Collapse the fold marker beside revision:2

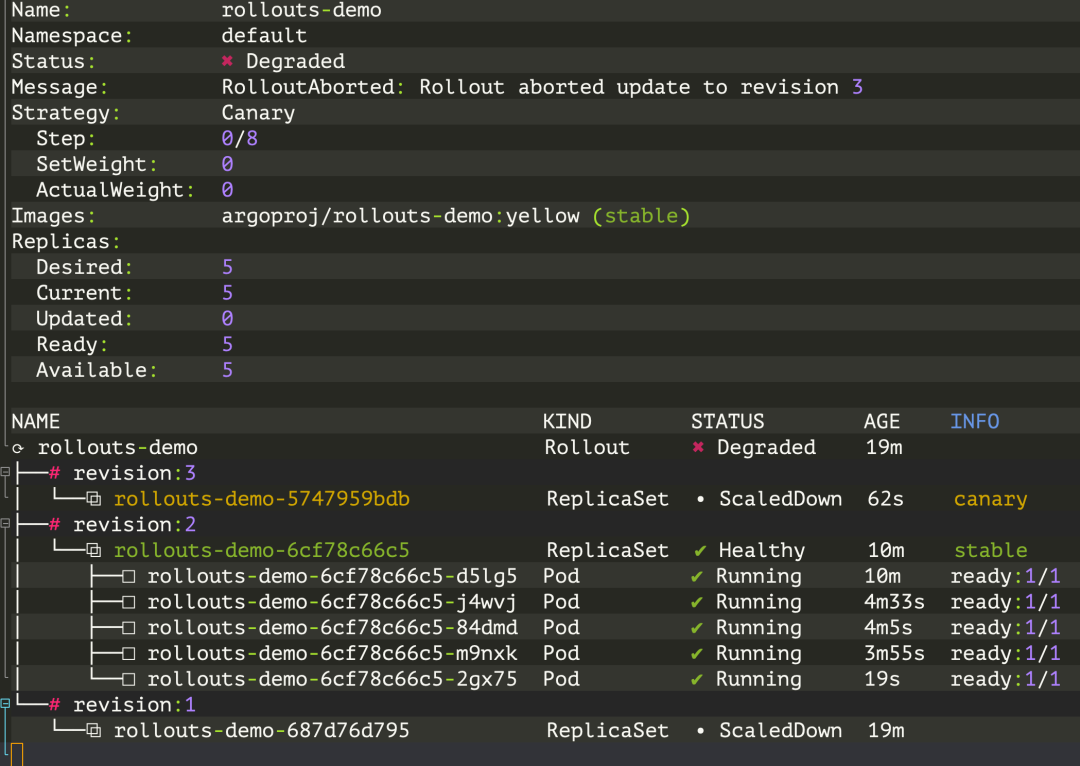click(x=5, y=524)
